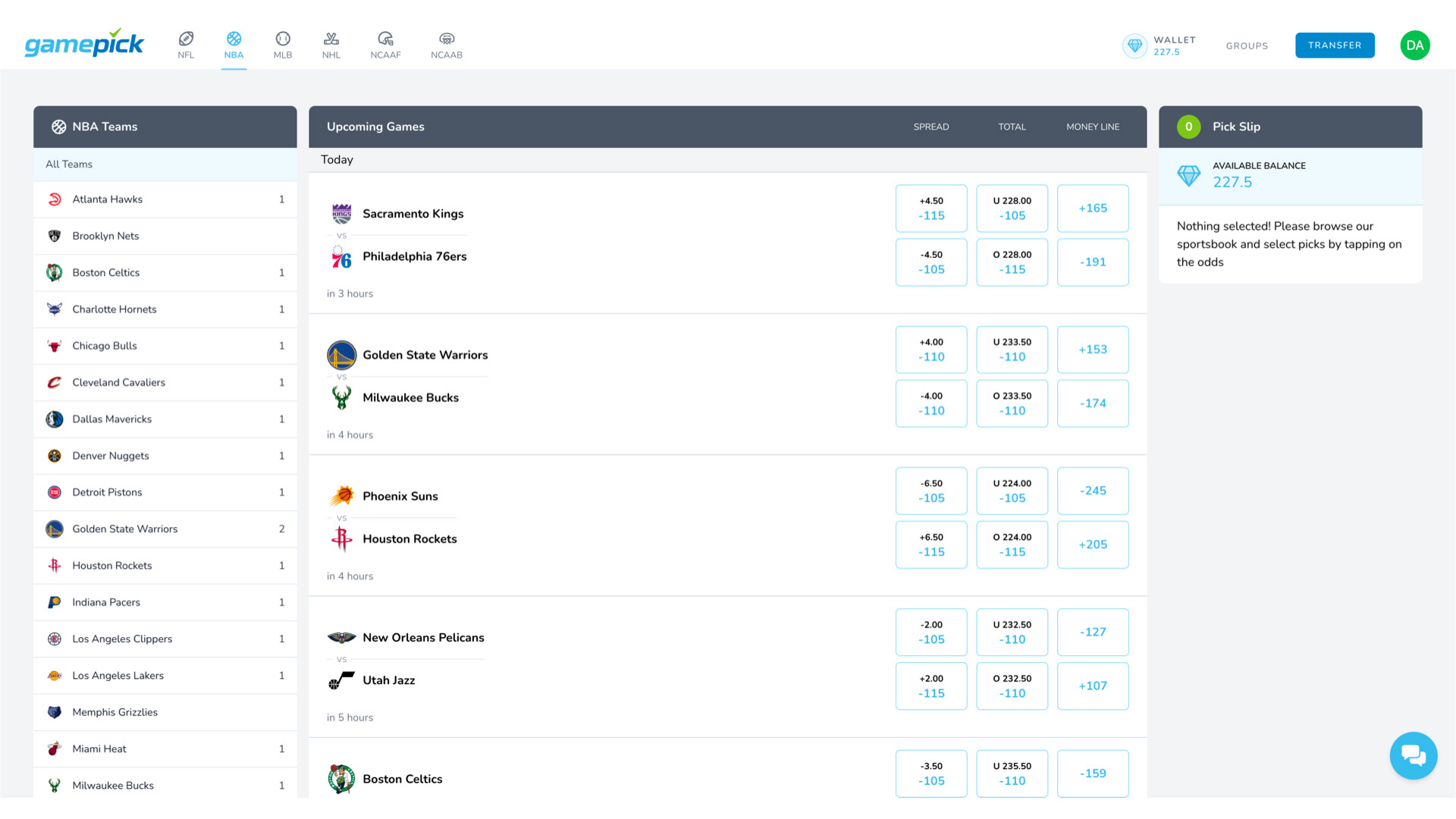
Task: Click Boston Celtics in team list
Action: 165,273
